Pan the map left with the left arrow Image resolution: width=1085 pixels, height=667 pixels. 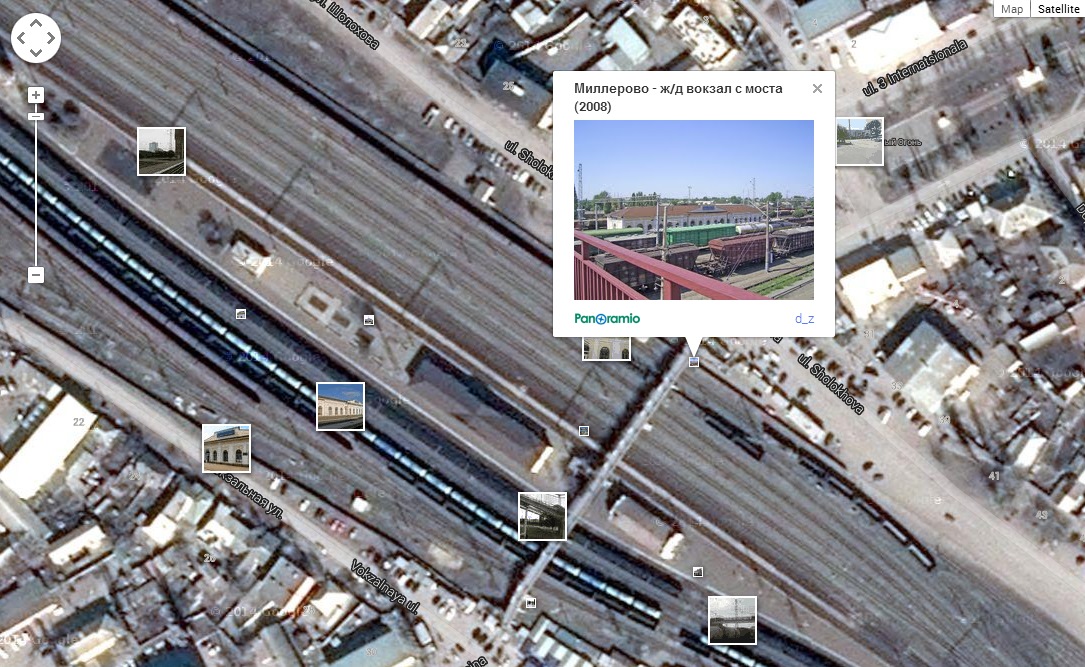21,38
